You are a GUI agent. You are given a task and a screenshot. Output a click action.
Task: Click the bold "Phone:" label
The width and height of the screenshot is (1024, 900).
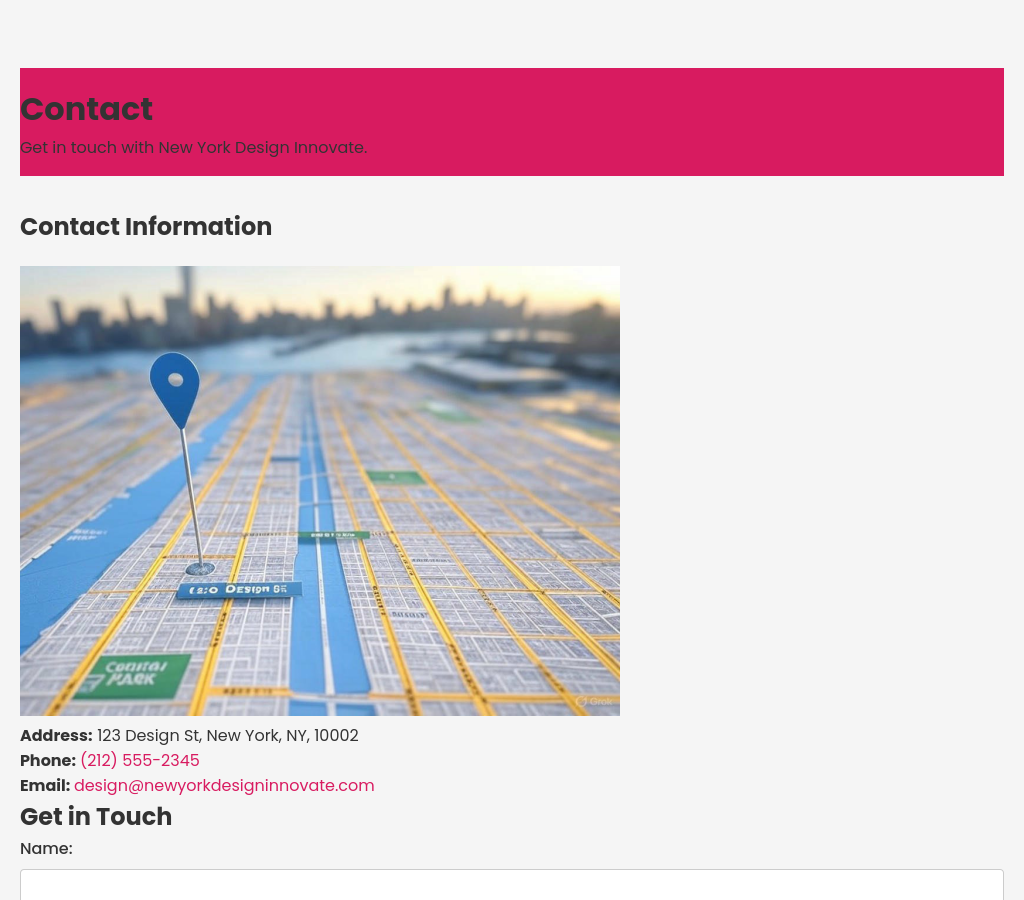coord(48,761)
